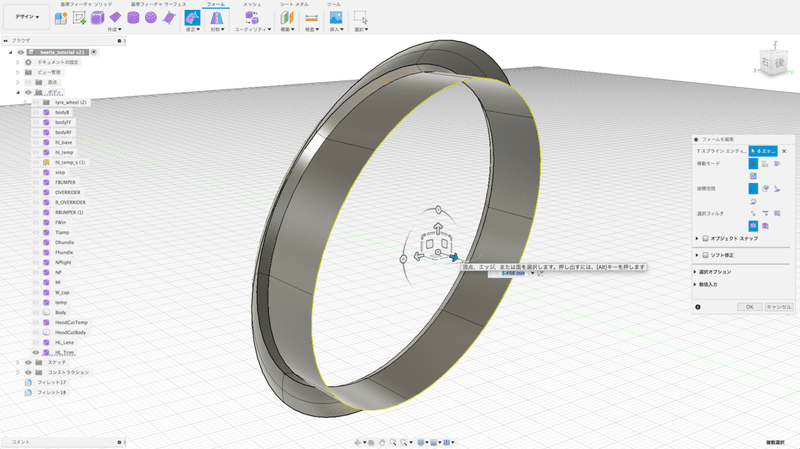
Task: Click the pan hand icon in bottom navigation bar
Action: [382, 442]
